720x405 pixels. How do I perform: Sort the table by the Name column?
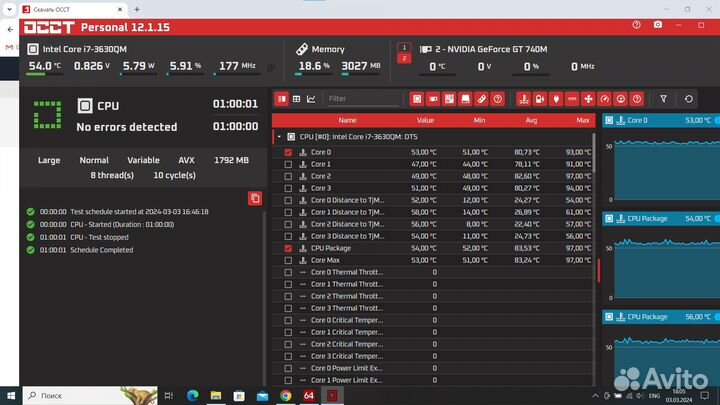(x=347, y=120)
